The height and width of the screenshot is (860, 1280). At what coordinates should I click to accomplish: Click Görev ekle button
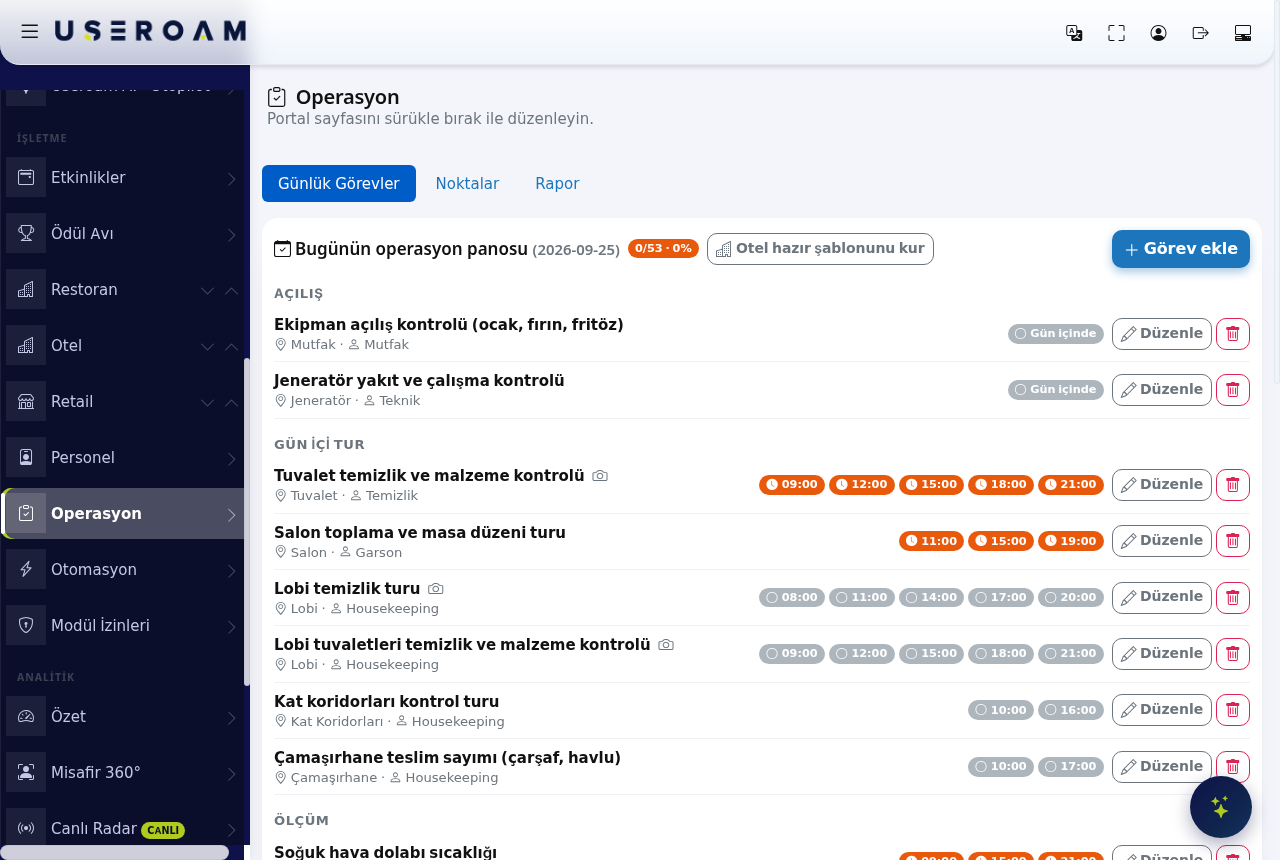tap(1181, 249)
